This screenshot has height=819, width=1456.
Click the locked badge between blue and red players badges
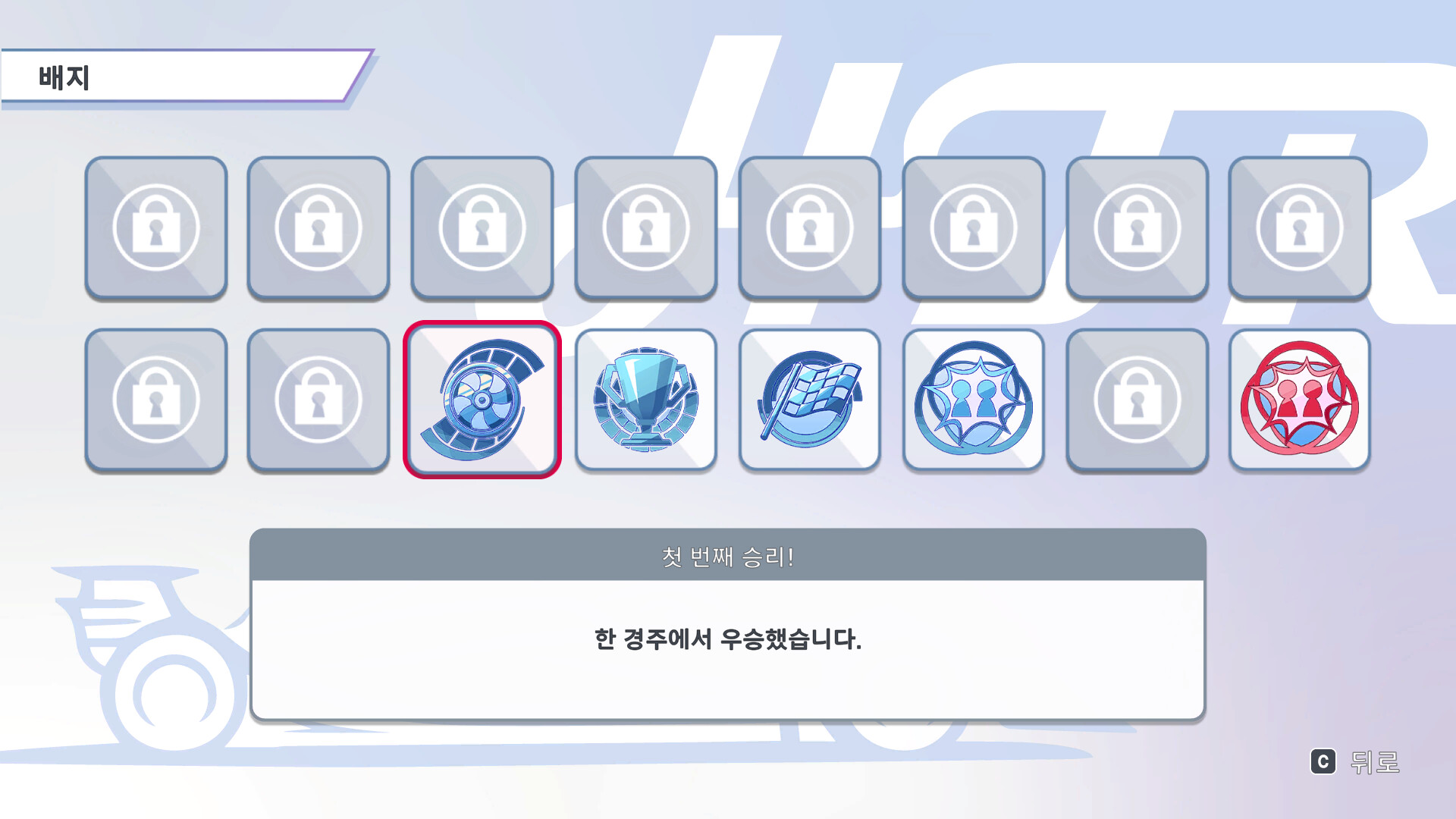1137,400
